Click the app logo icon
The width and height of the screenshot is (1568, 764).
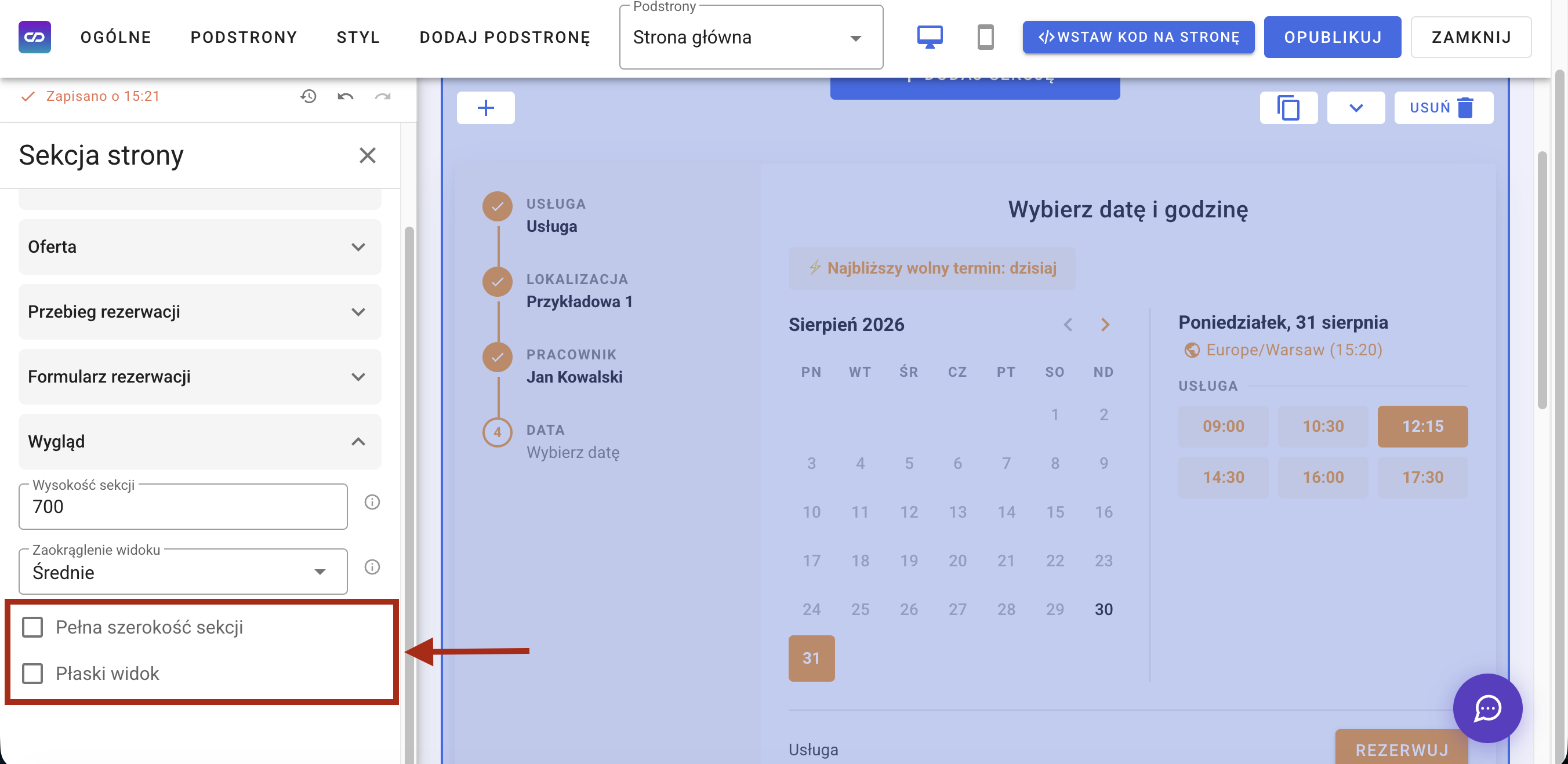35,37
